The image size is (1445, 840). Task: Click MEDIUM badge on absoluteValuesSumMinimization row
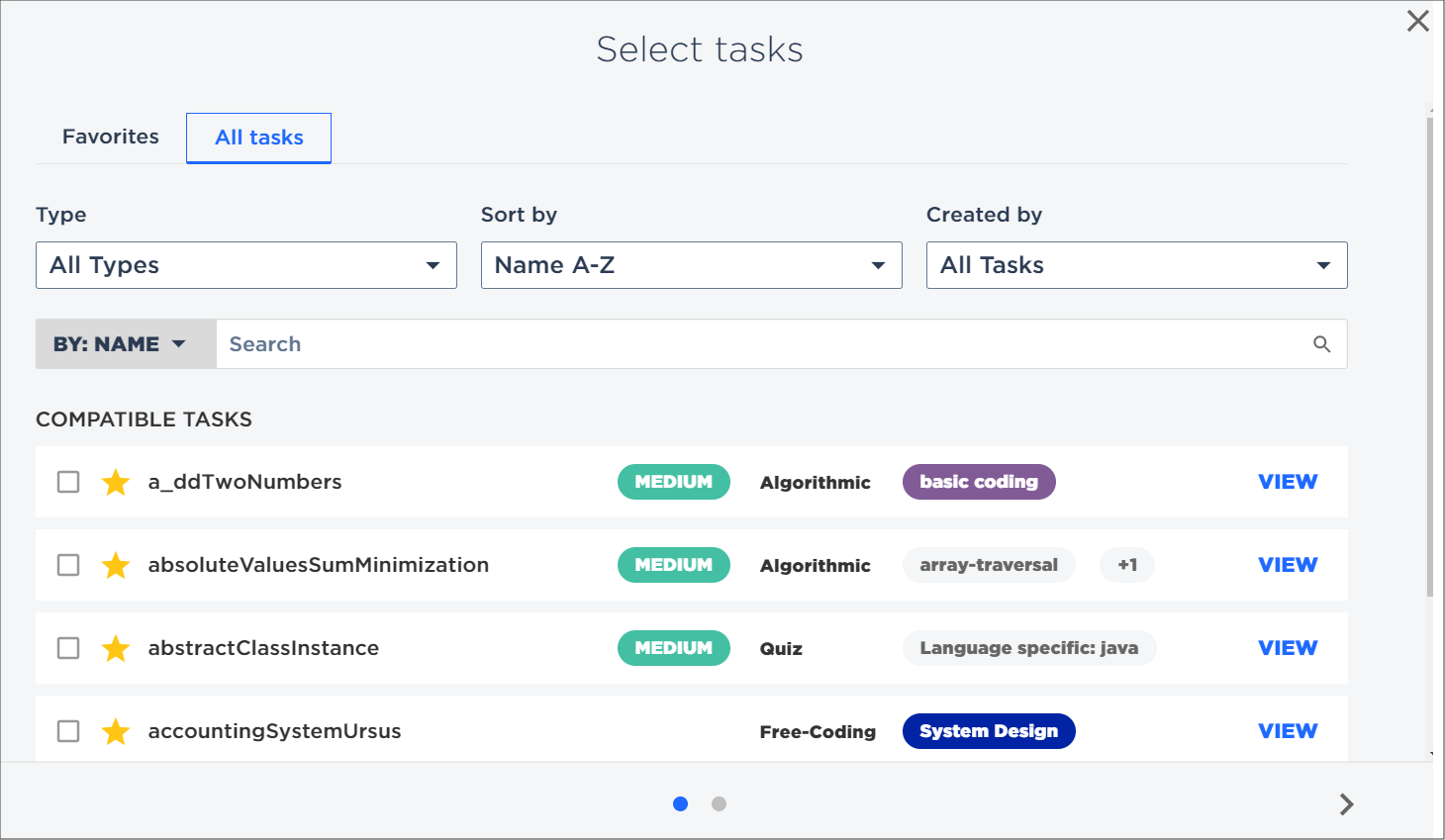tap(674, 565)
